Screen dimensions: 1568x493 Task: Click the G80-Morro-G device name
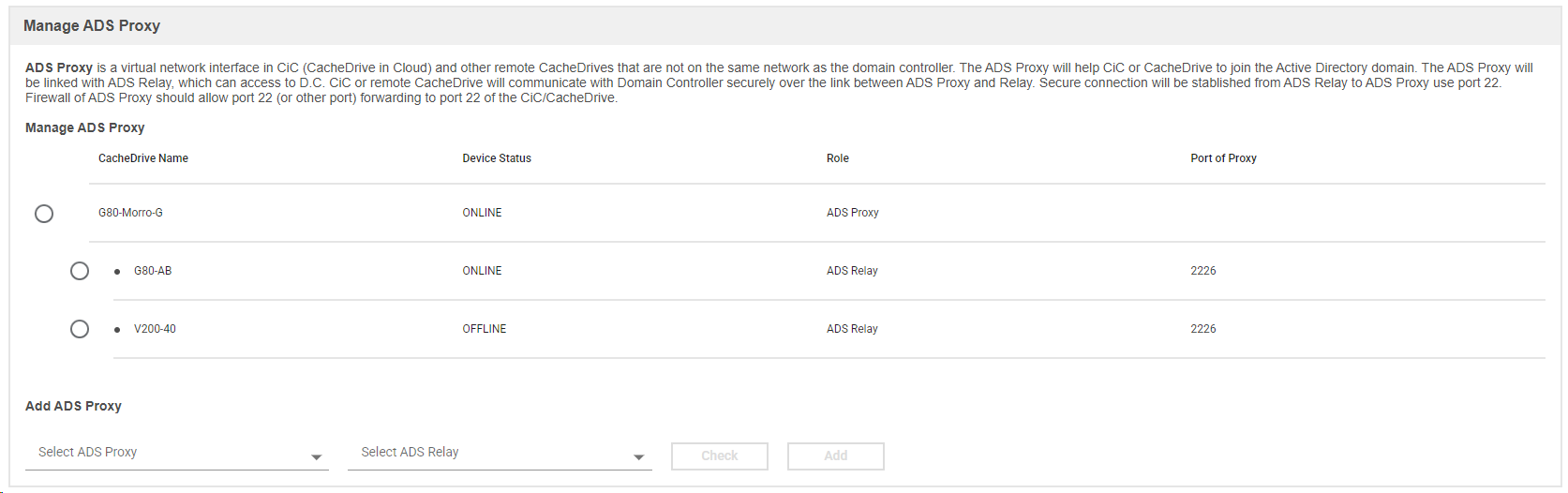coord(130,213)
